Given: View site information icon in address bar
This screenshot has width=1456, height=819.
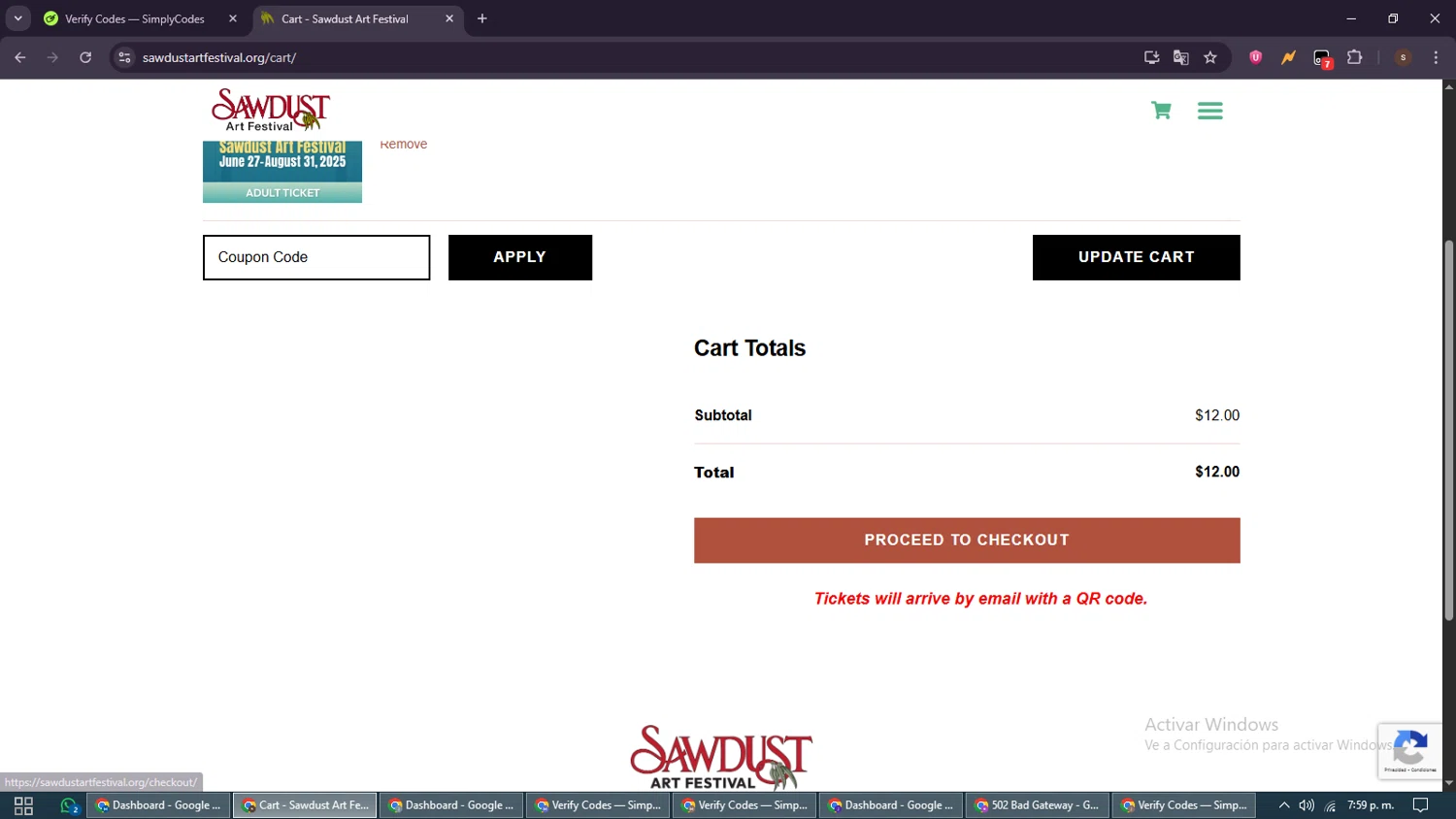Looking at the screenshot, I should pos(124,57).
